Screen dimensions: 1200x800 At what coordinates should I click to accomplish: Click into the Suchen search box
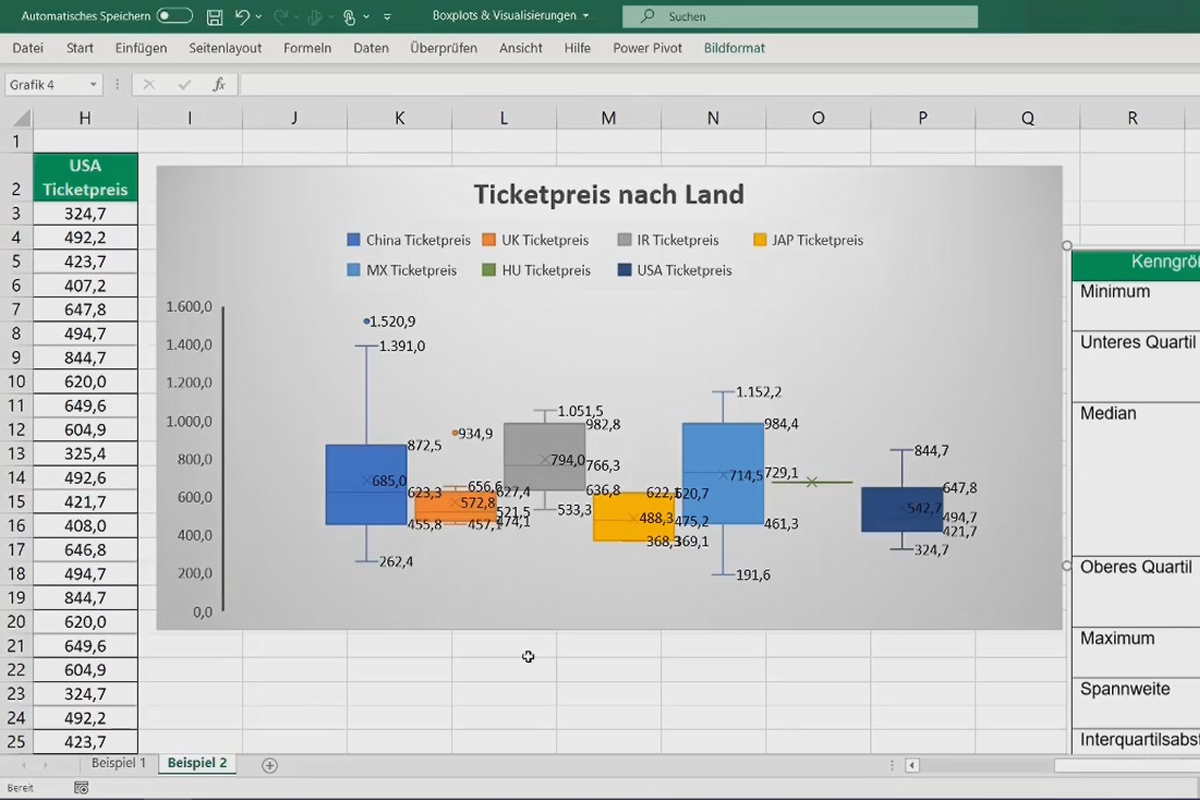point(800,16)
